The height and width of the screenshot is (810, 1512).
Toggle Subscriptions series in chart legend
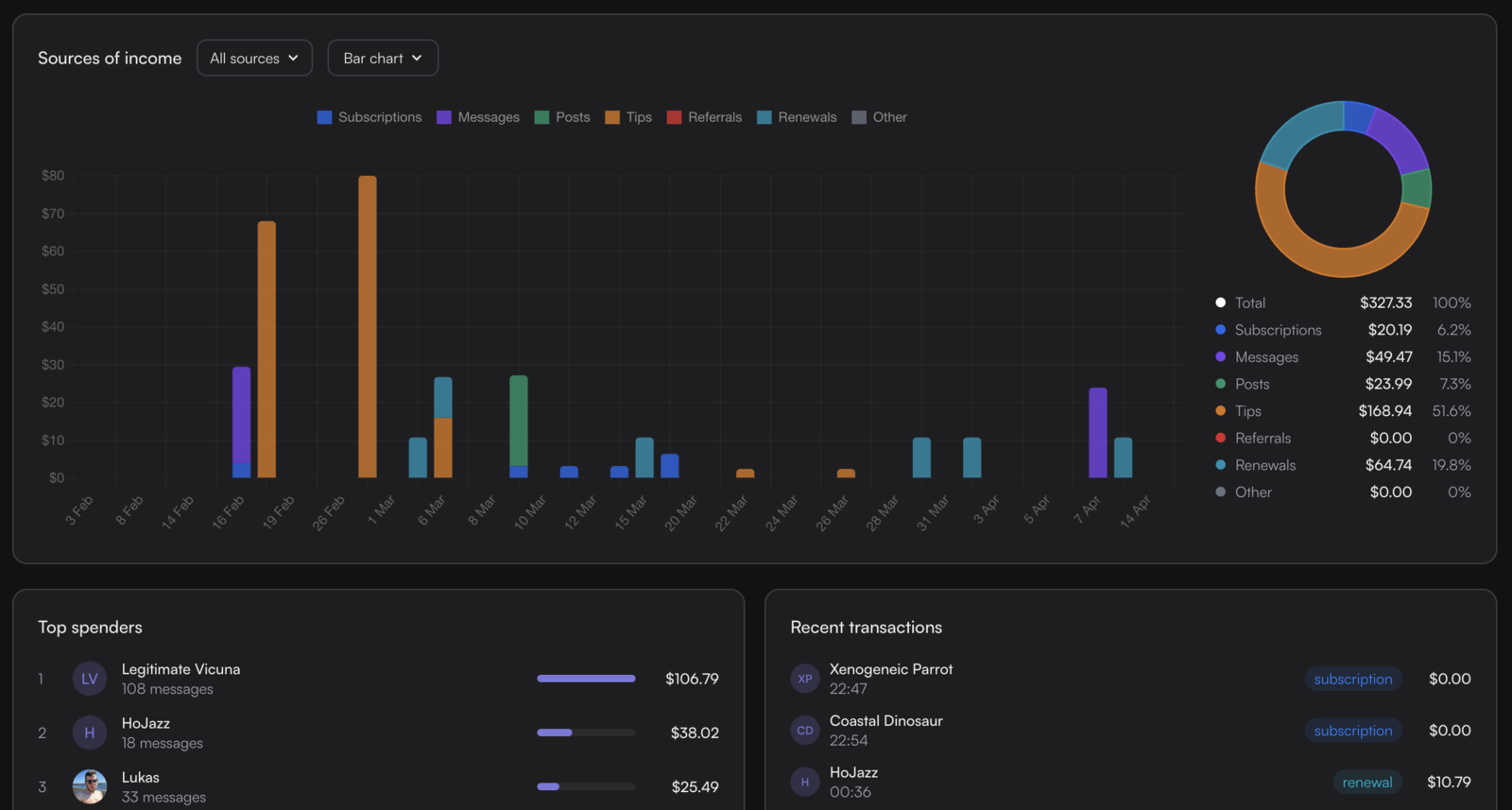369,117
